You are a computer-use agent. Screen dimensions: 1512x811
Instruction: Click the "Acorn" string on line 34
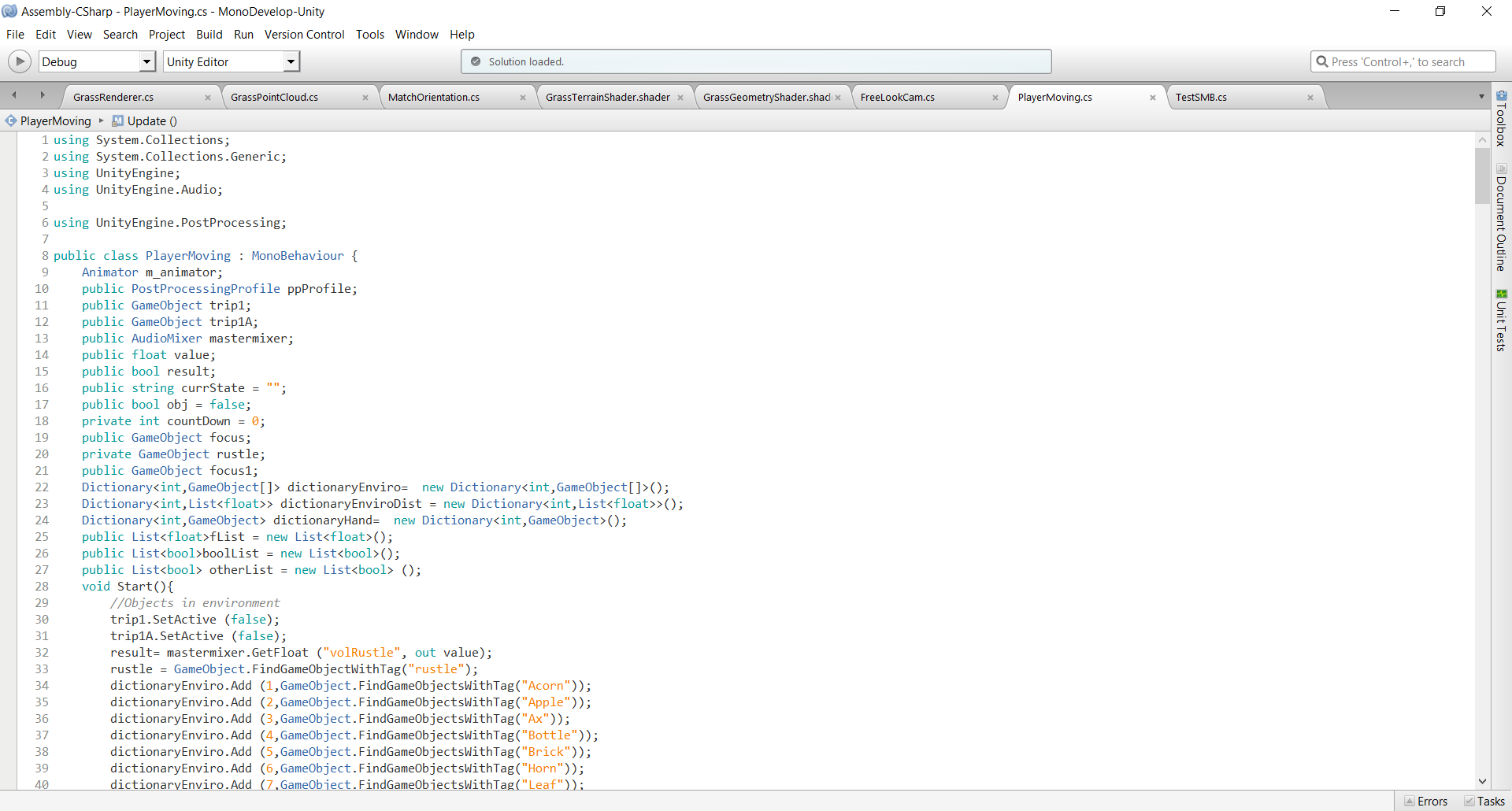546,686
